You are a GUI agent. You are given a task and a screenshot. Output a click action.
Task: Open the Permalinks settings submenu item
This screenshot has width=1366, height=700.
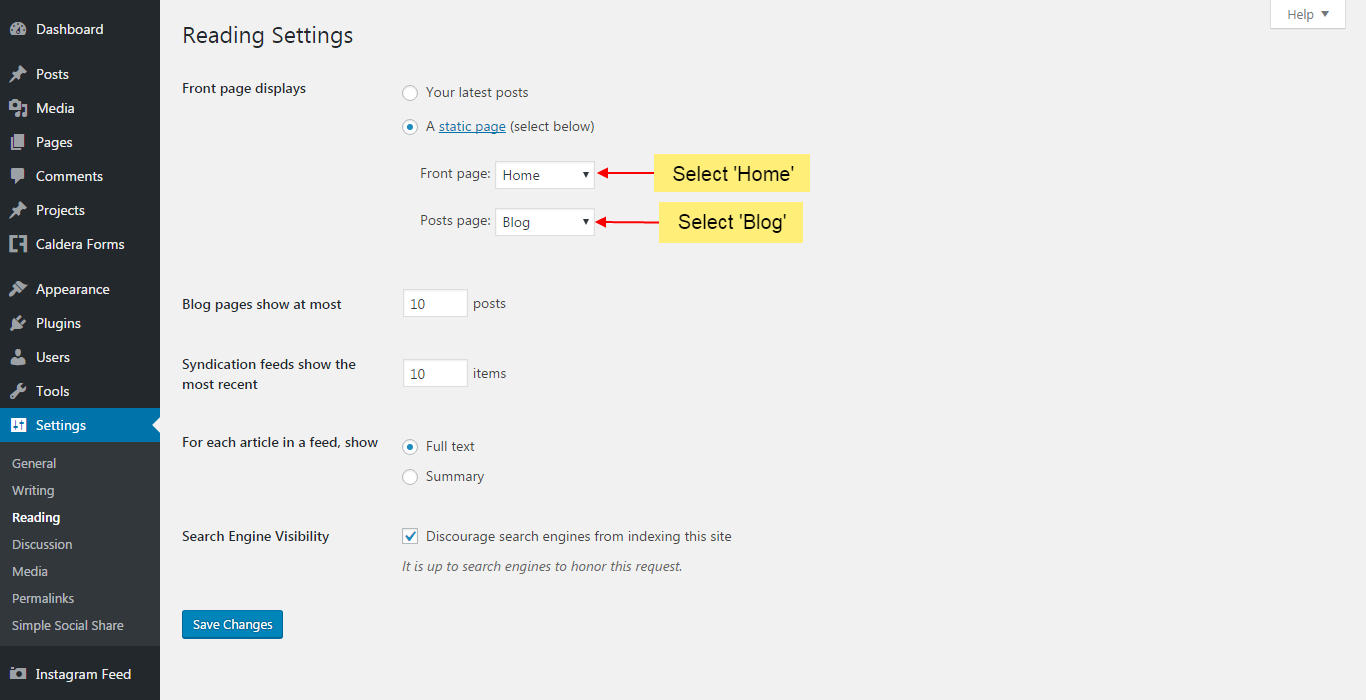tap(43, 598)
